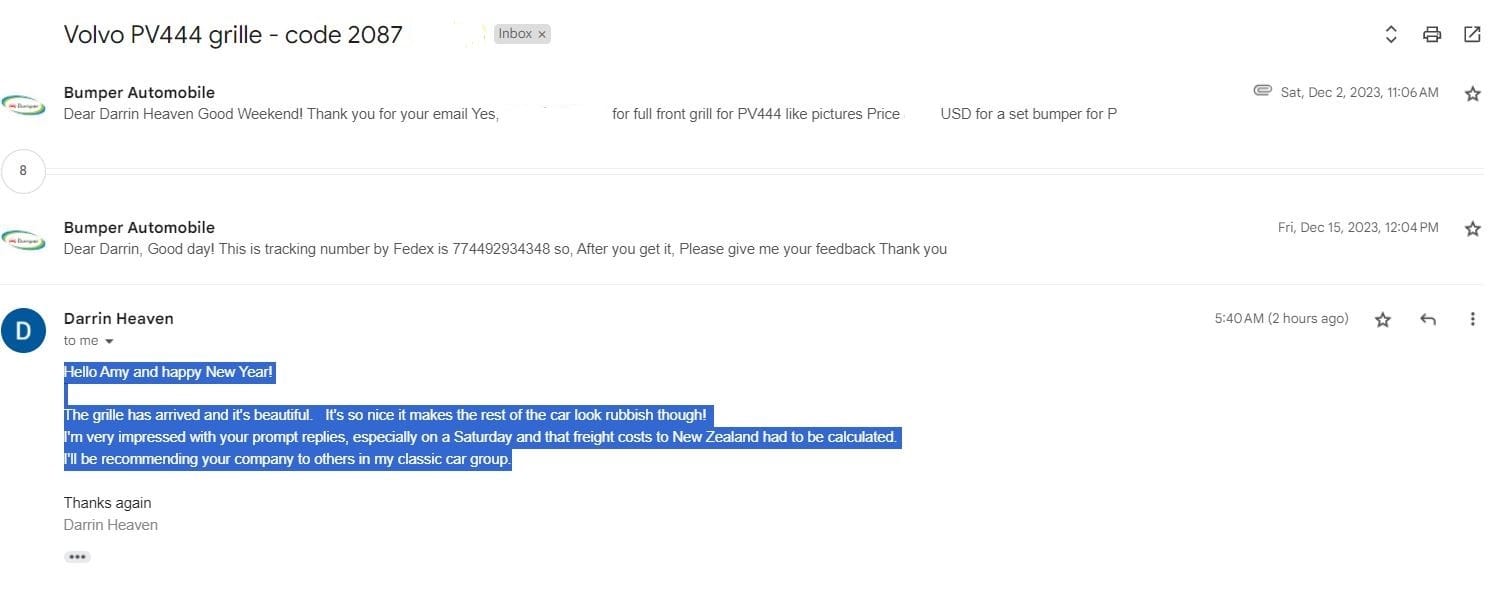Show recipient details next to "to me"

(x=109, y=341)
